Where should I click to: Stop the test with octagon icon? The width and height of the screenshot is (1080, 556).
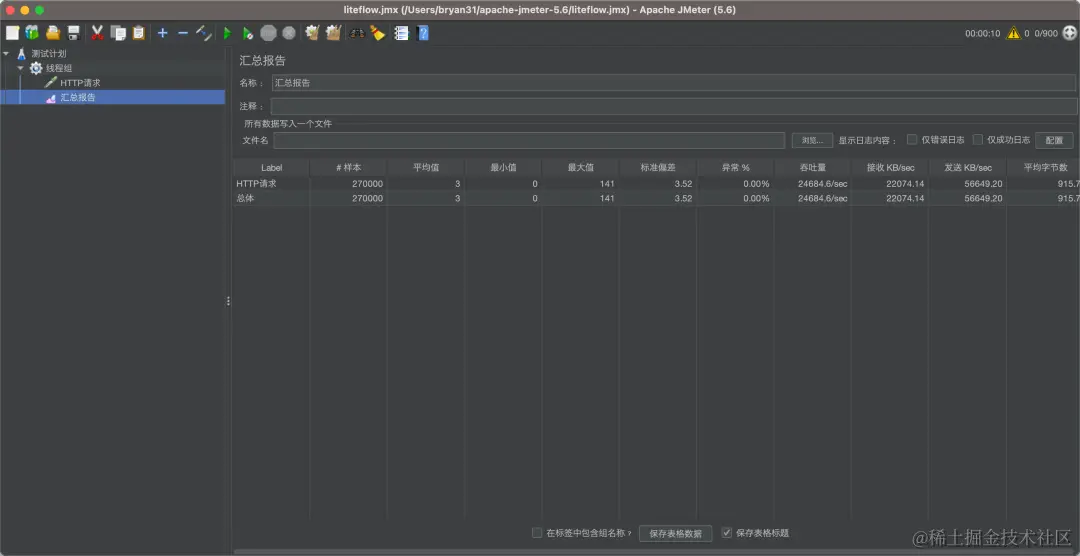[269, 32]
